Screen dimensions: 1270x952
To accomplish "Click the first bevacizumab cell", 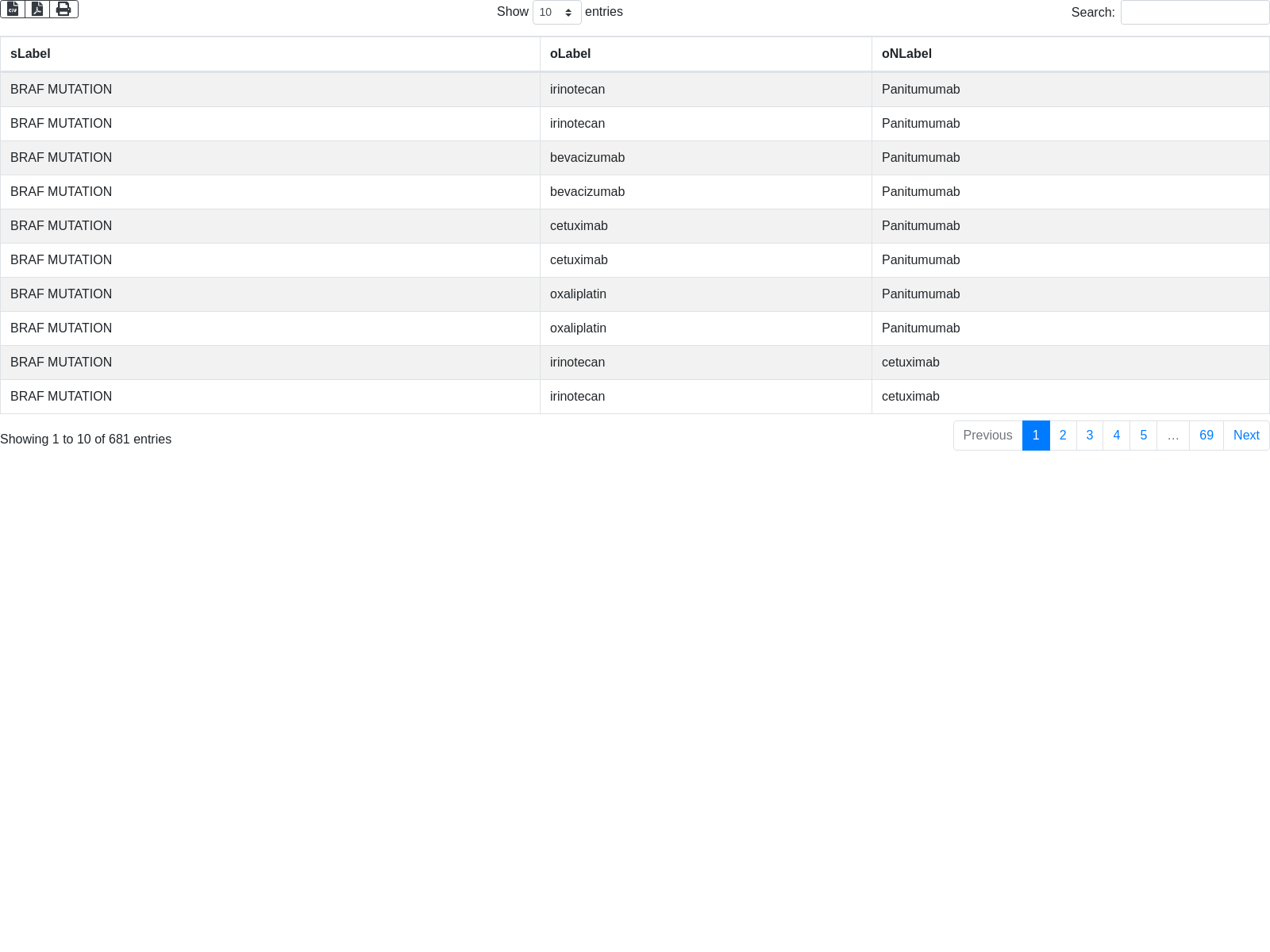I will (x=587, y=158).
